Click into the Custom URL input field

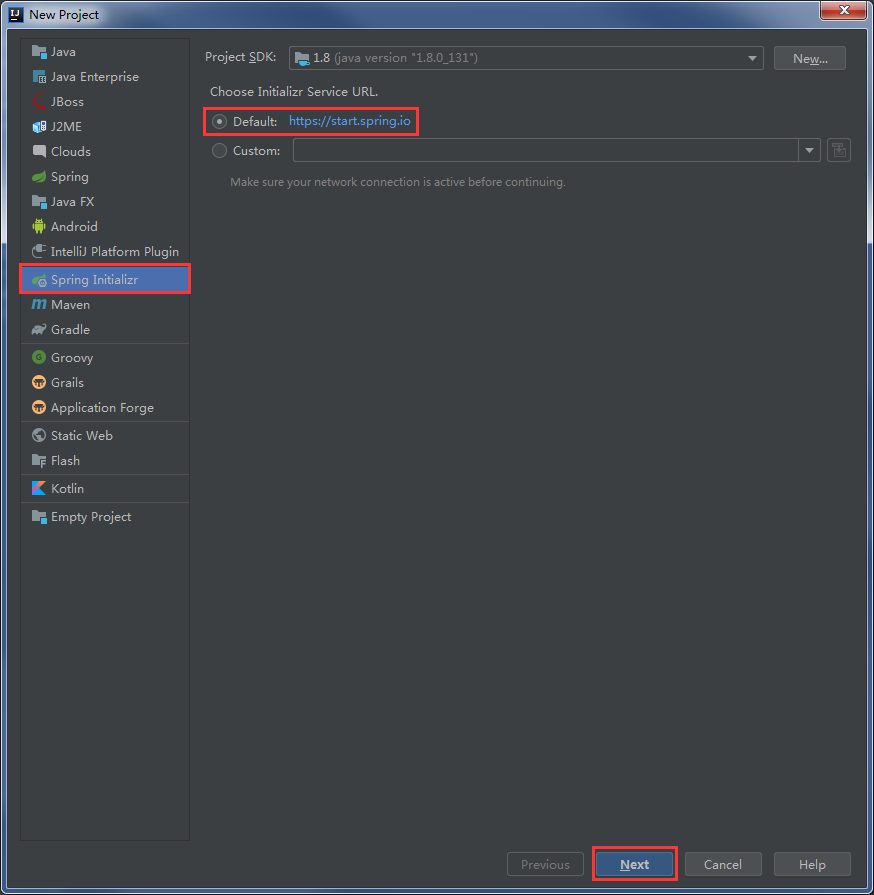coord(546,151)
